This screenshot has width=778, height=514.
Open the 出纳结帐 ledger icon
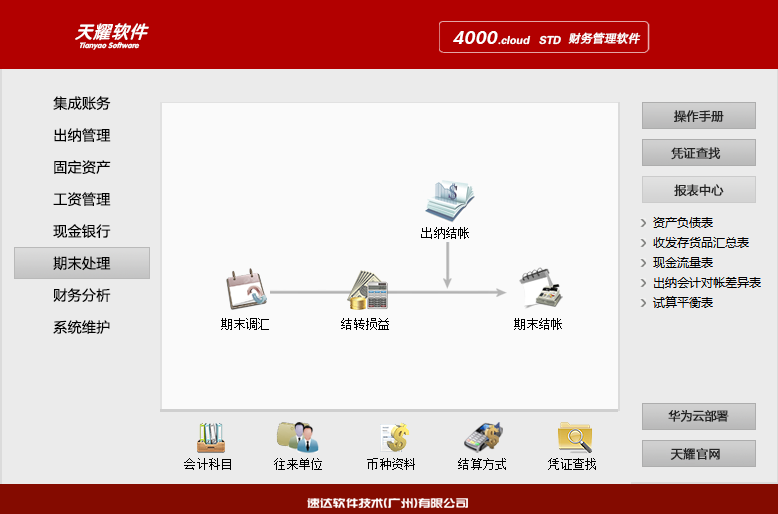[x=450, y=199]
